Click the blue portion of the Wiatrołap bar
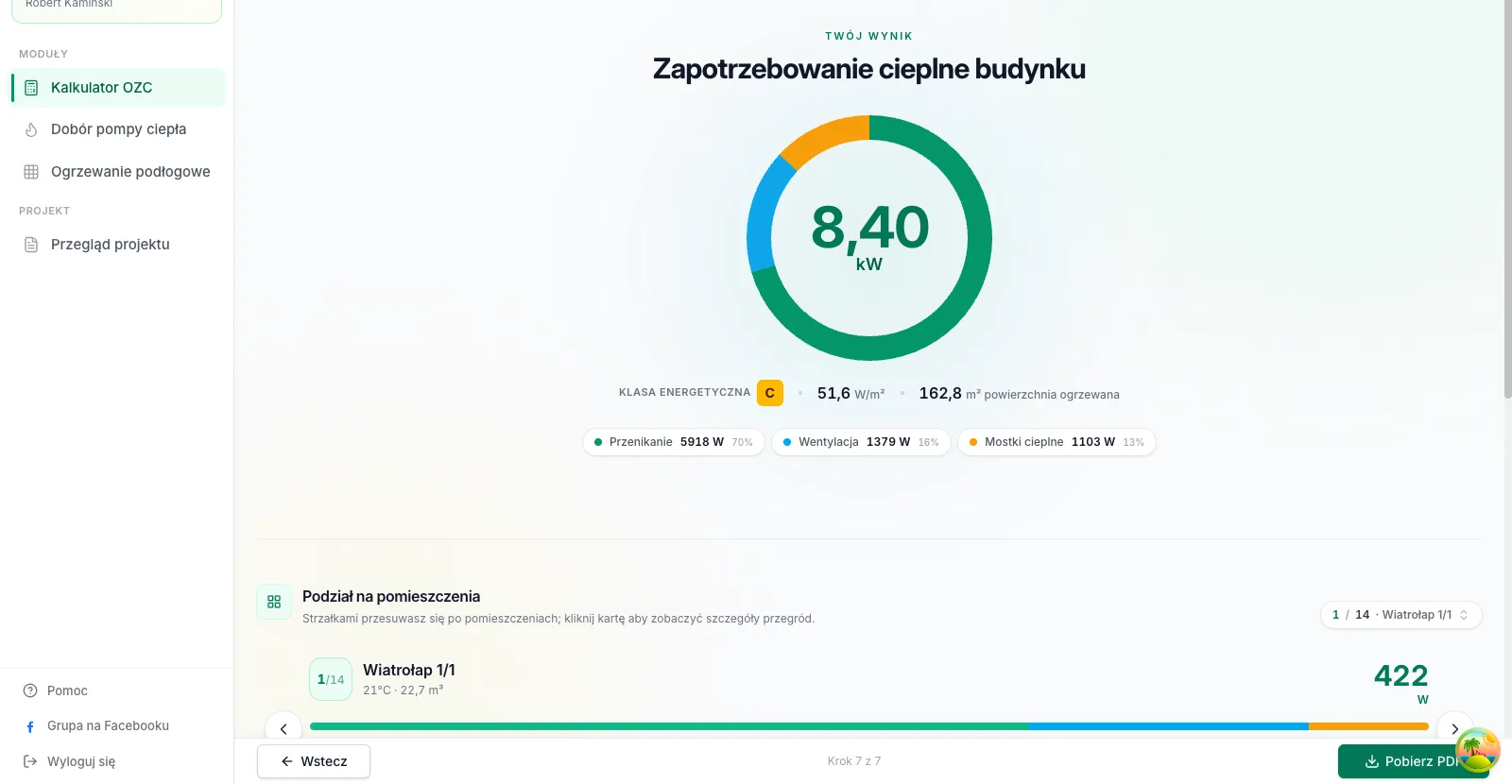1512x784 pixels. coord(1168,726)
